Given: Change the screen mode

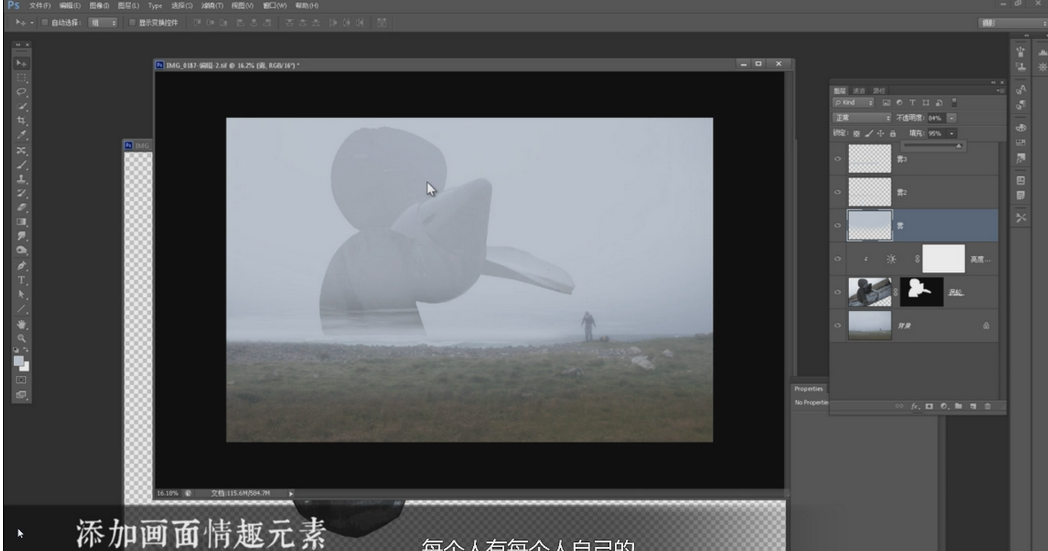Looking at the screenshot, I should 21,395.
